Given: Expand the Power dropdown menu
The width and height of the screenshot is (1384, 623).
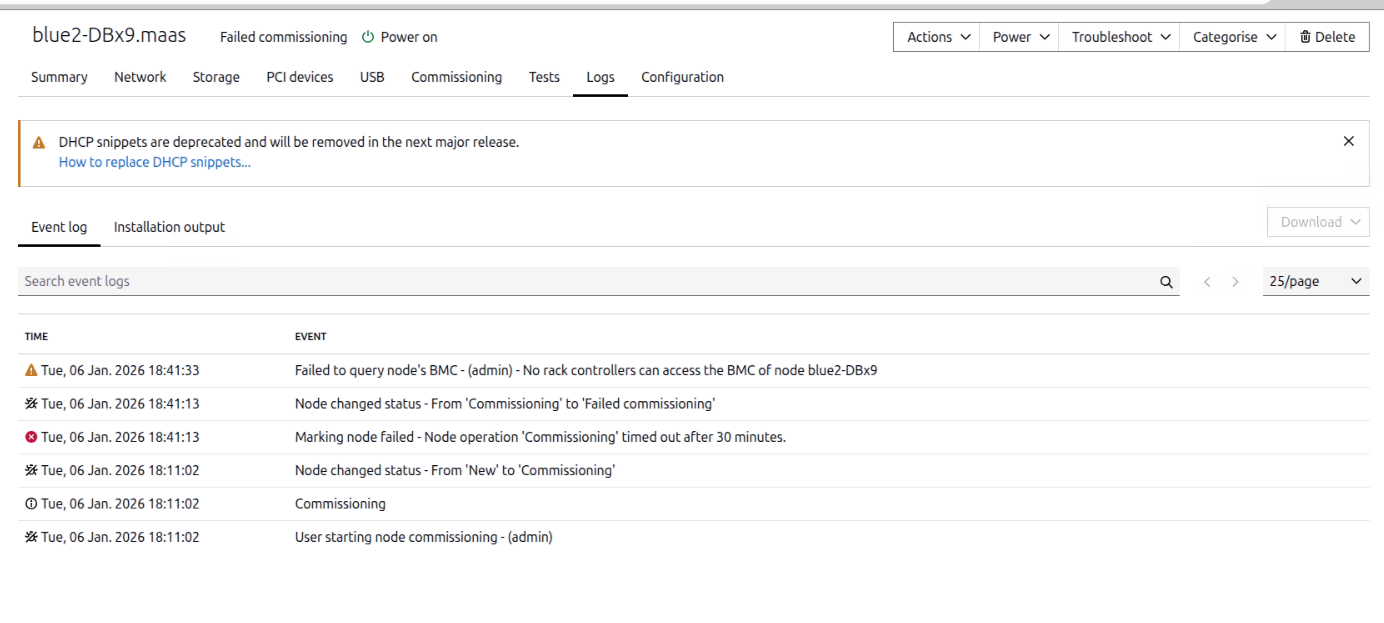Looking at the screenshot, I should (1020, 37).
